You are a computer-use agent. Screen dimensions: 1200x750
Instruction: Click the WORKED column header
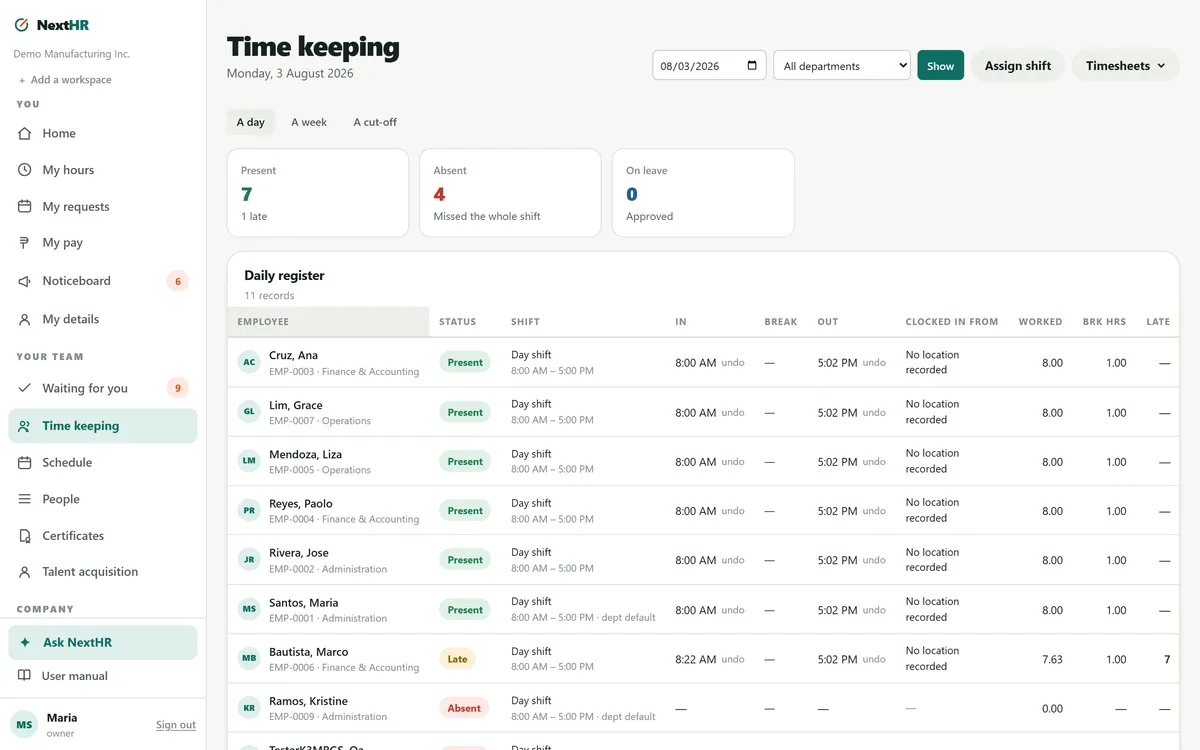tap(1041, 322)
